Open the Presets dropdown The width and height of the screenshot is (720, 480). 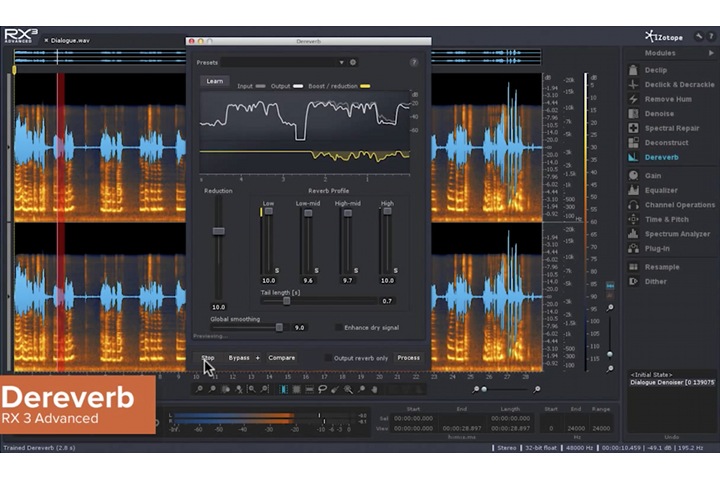point(283,62)
